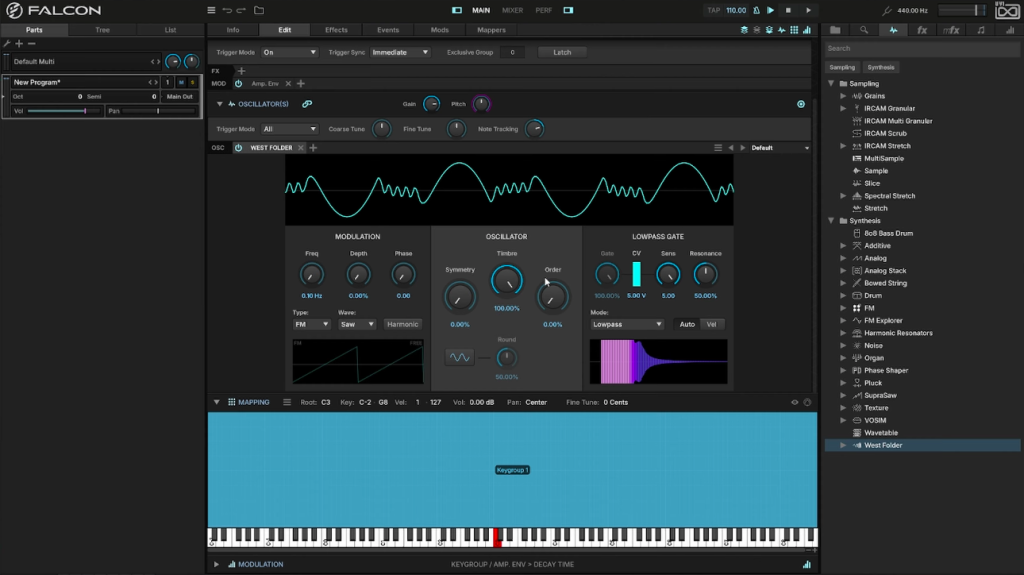The image size is (1024, 575).
Task: Solo the New Program part
Action: [192, 82]
